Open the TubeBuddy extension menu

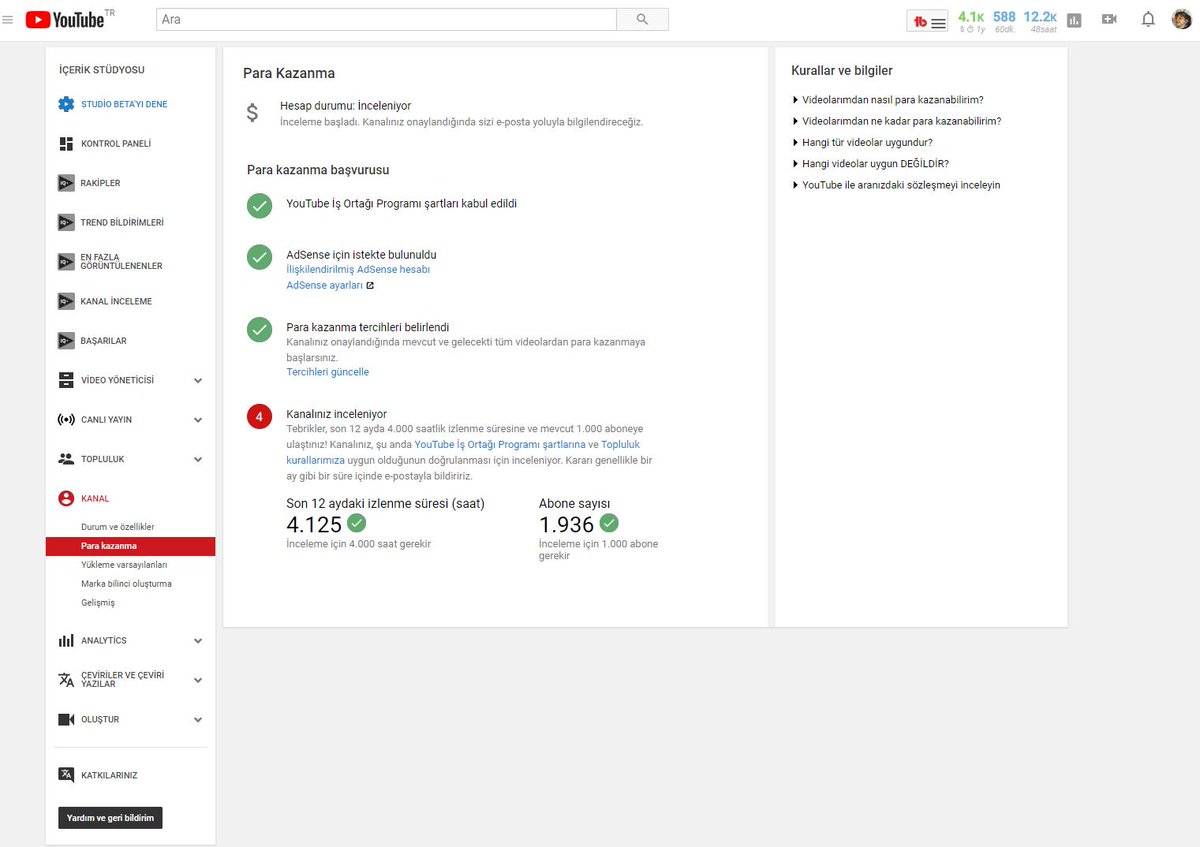click(x=928, y=21)
